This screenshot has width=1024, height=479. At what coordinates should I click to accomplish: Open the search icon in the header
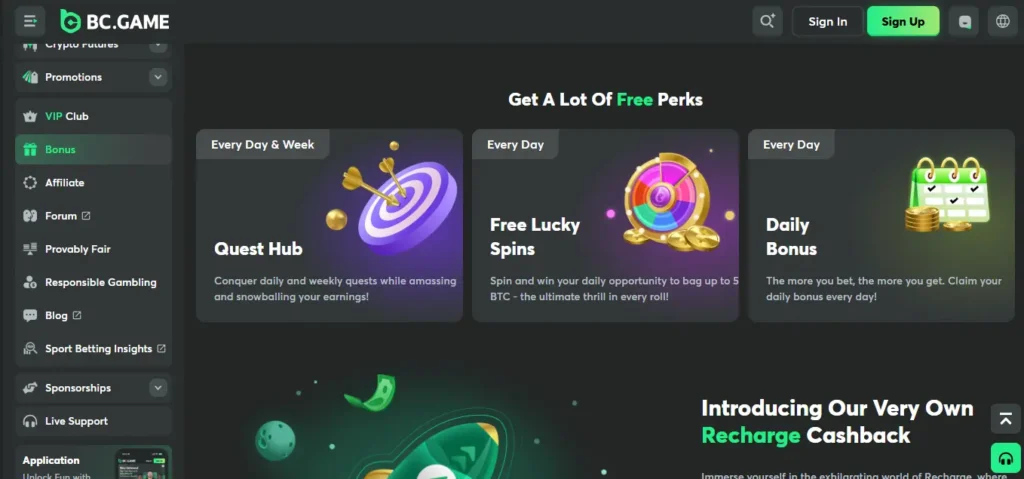pos(767,22)
